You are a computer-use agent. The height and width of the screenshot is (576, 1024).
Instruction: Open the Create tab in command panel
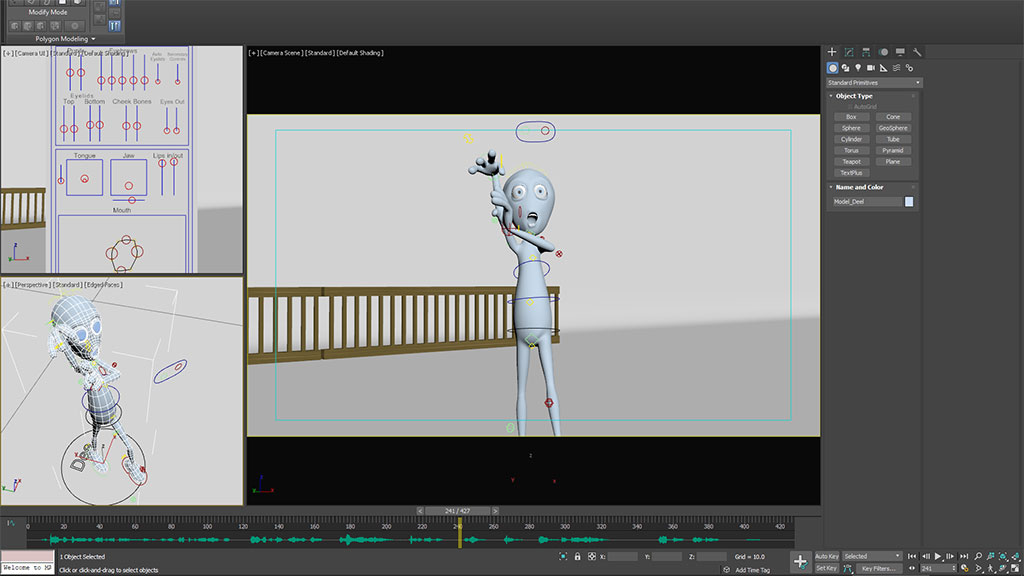click(x=832, y=52)
